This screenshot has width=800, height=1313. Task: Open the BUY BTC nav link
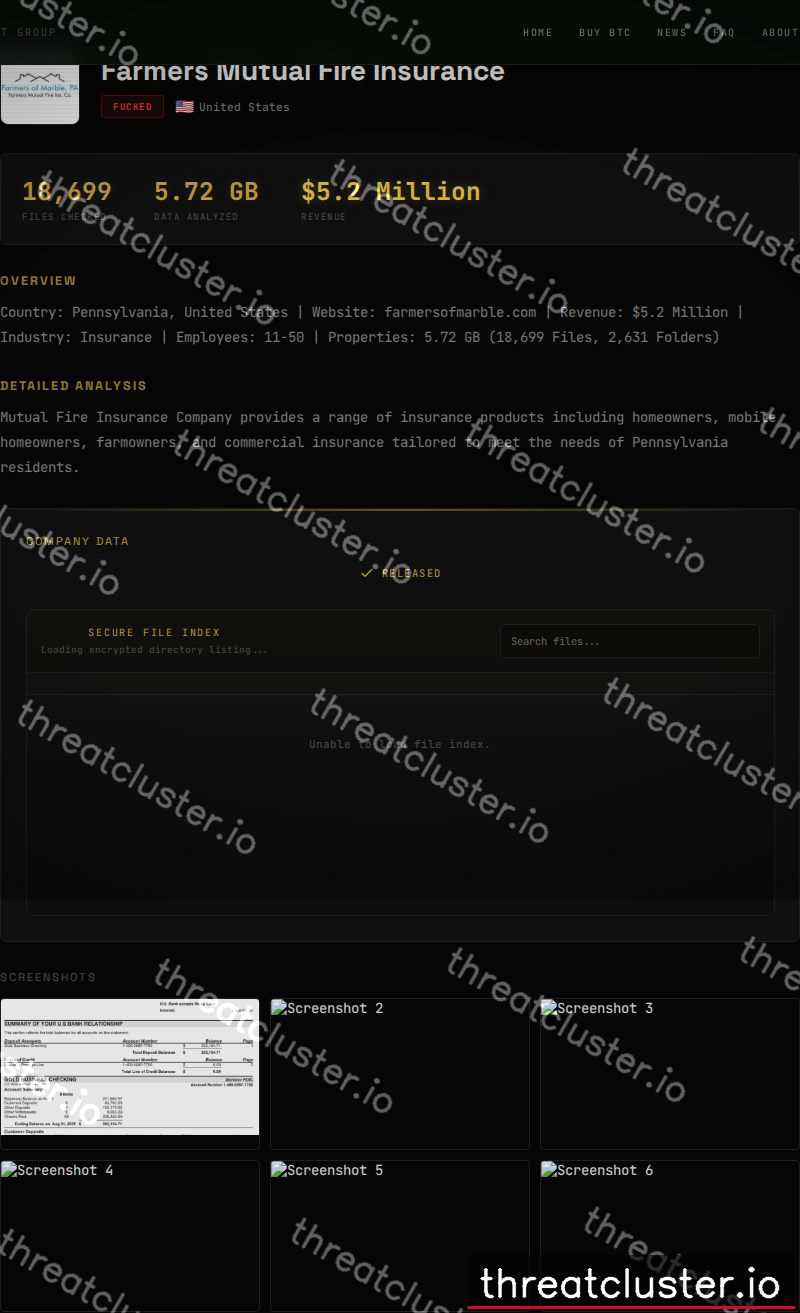point(604,33)
